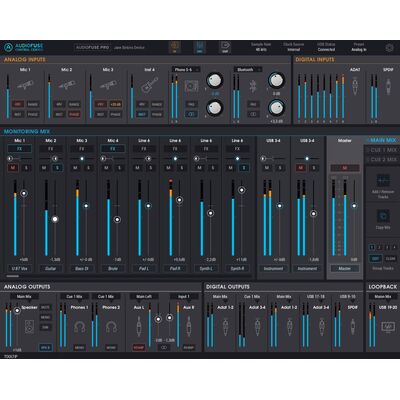This screenshot has width=400, height=400.
Task: Click the MONO button under Phones 1
Action: 79,348
